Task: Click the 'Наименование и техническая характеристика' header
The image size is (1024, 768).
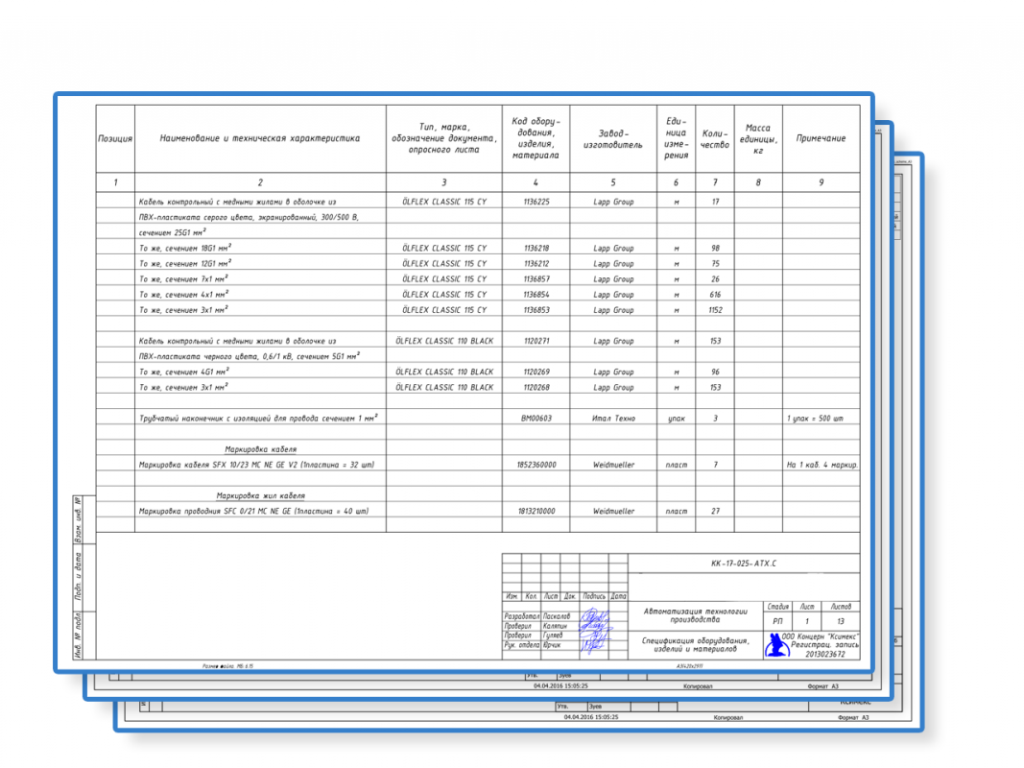Action: tap(260, 138)
